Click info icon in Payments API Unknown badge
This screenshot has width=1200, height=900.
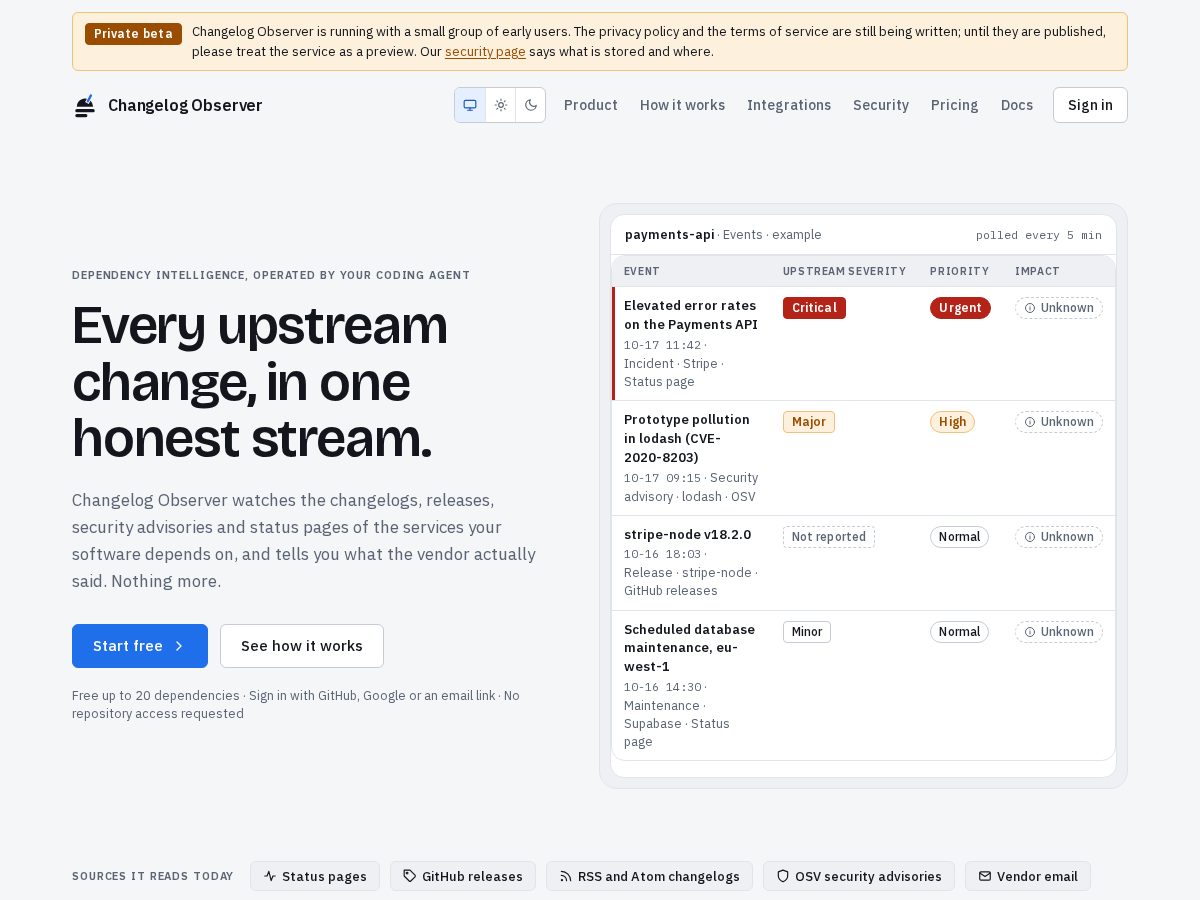click(1030, 308)
